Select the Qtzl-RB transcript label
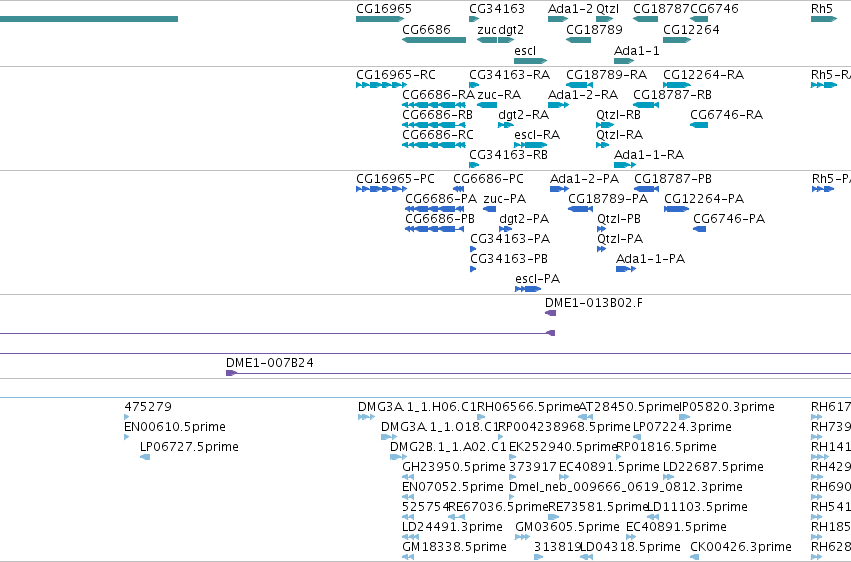The width and height of the screenshot is (851, 562). click(x=618, y=115)
